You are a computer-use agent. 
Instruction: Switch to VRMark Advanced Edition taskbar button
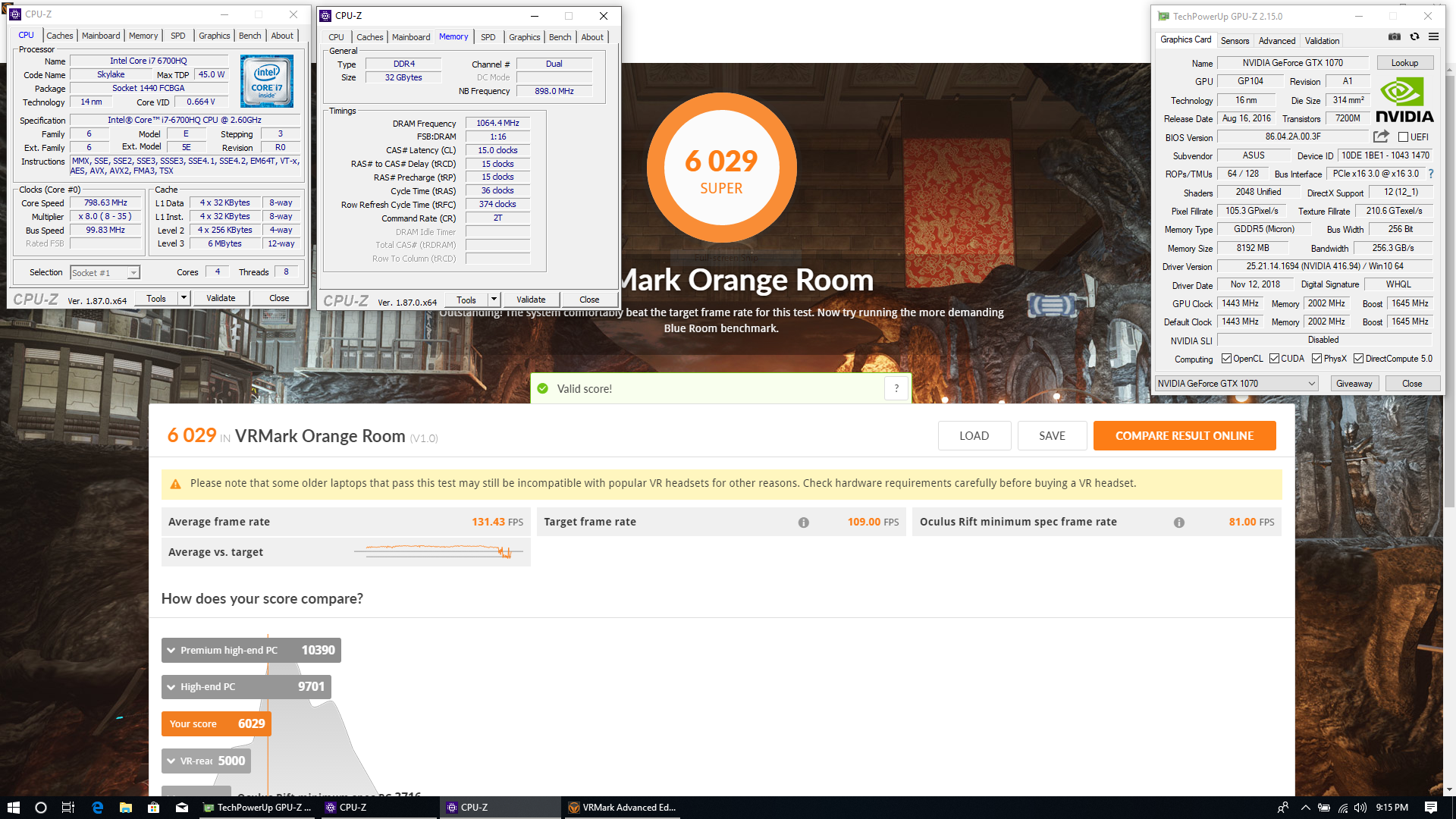click(622, 808)
